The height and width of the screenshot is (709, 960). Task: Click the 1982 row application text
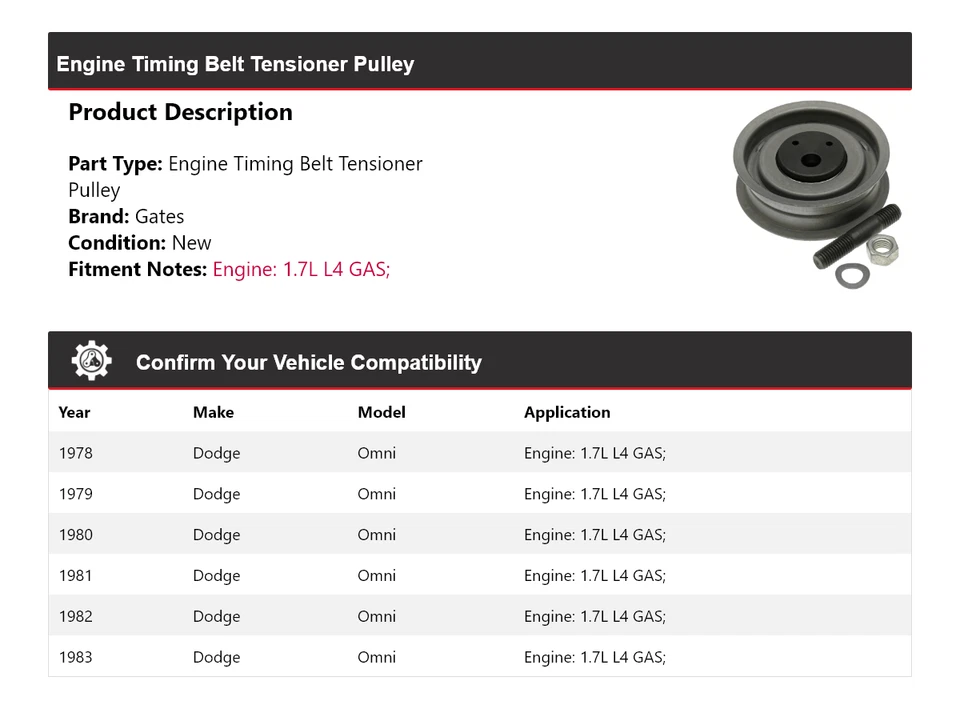click(594, 617)
